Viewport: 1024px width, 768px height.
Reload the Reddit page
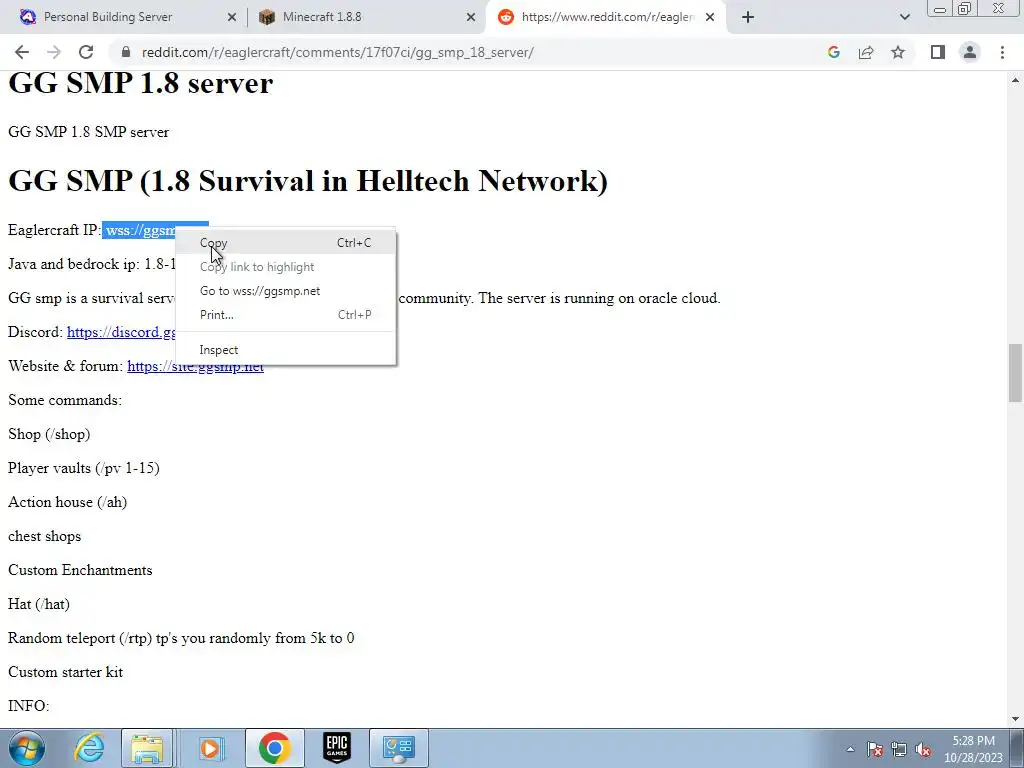(86, 52)
